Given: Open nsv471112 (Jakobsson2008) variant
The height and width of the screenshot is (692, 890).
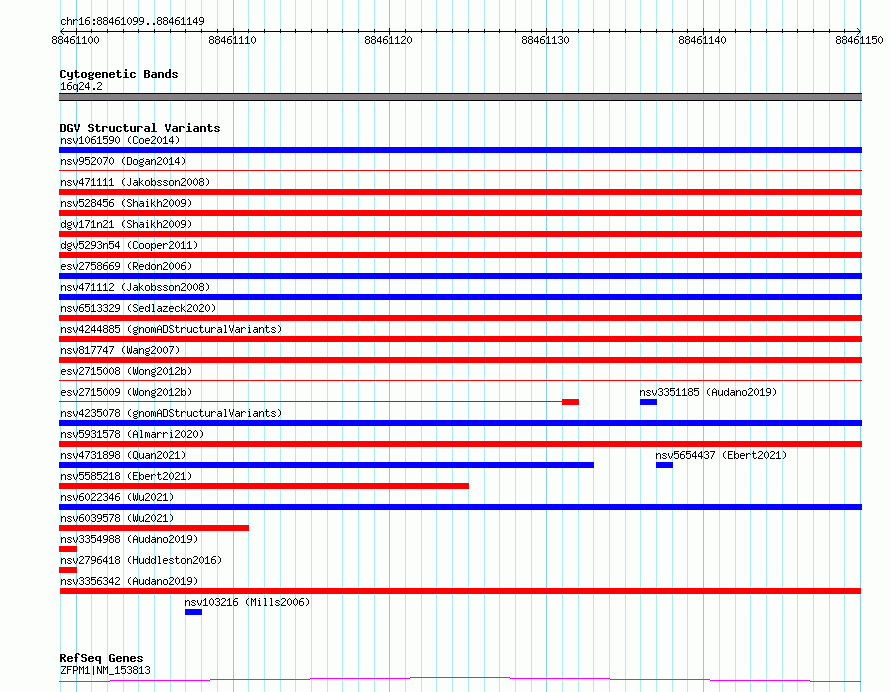Looking at the screenshot, I should [135, 287].
